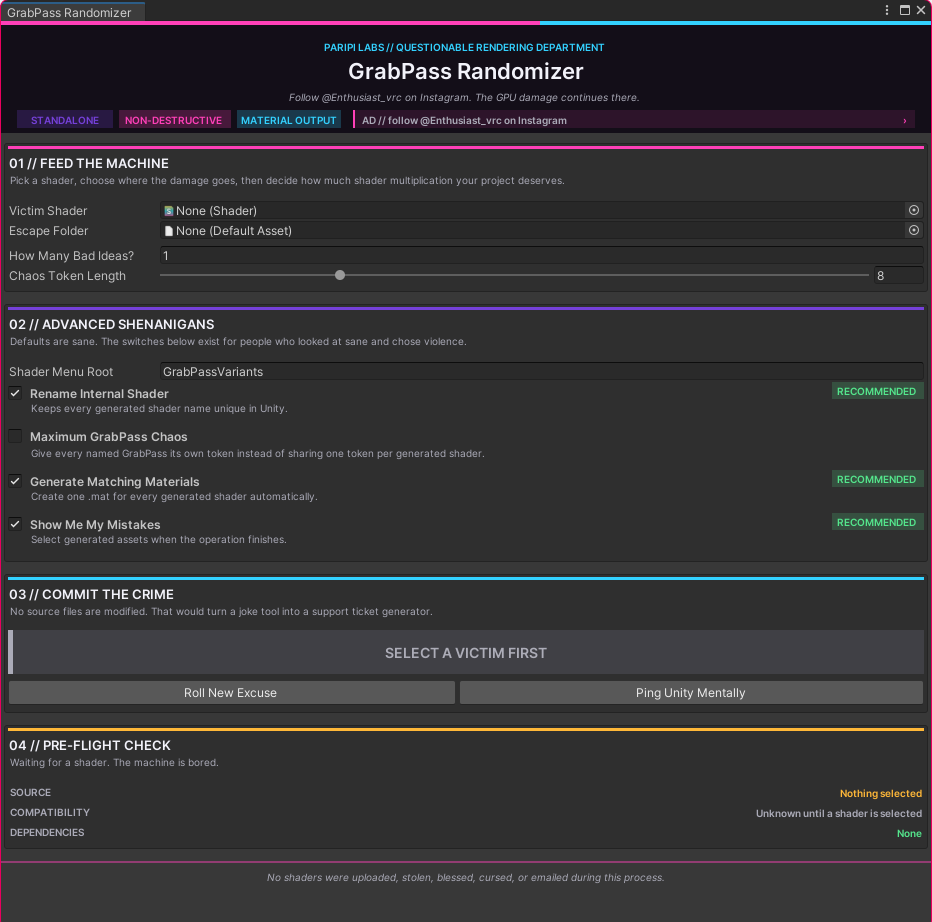Click the '04 // PRE-FLIGHT CHECK' heading
Screen dimensions: 932x922
pos(90,745)
